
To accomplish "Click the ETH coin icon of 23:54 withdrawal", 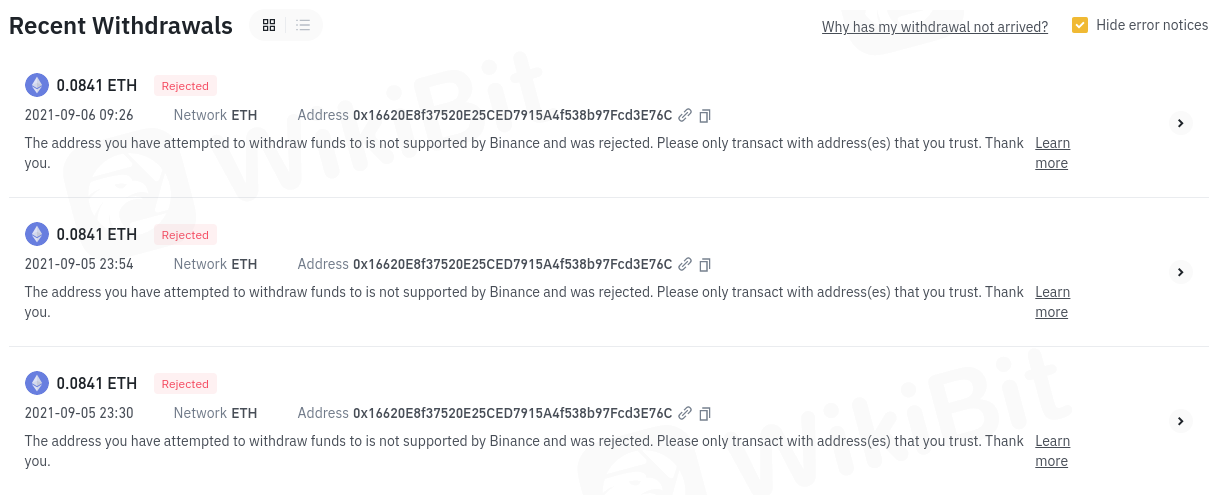I will coord(37,234).
